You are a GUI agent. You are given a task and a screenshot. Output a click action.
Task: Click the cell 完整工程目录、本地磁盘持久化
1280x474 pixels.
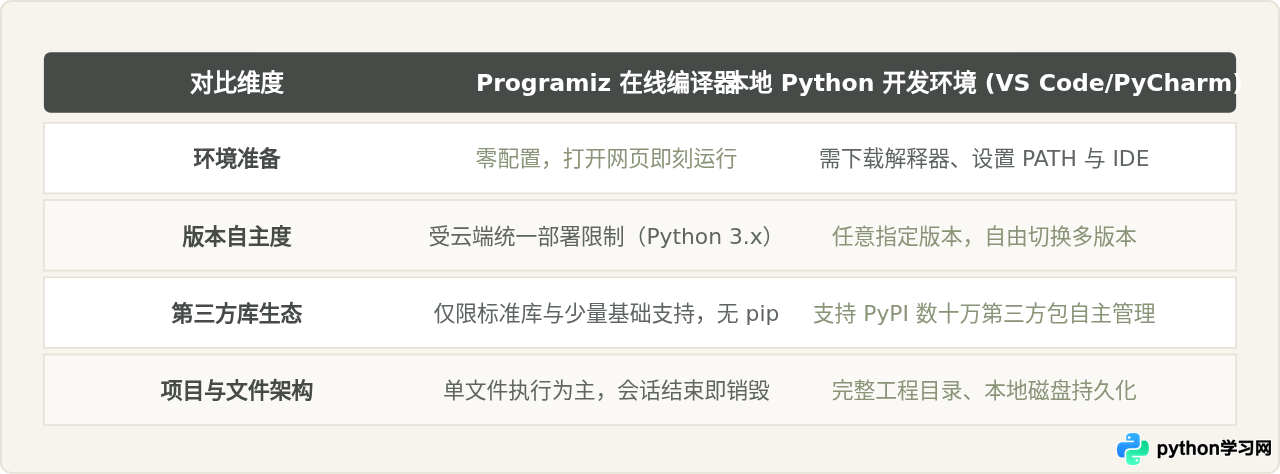tap(984, 391)
